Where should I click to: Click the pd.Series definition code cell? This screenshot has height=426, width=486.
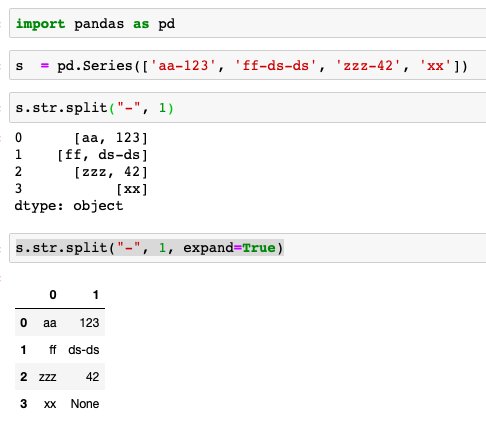[x=247, y=65]
